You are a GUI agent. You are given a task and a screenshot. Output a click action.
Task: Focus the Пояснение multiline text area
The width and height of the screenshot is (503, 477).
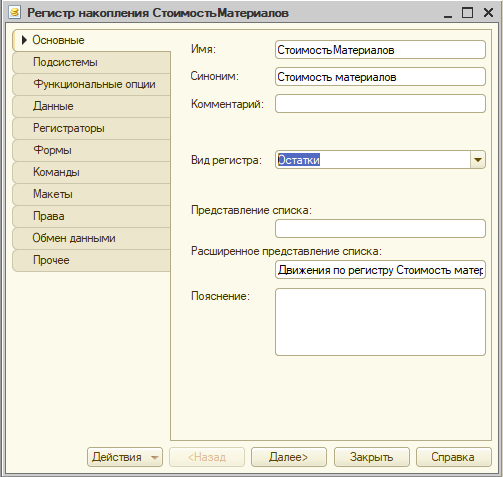(380, 322)
